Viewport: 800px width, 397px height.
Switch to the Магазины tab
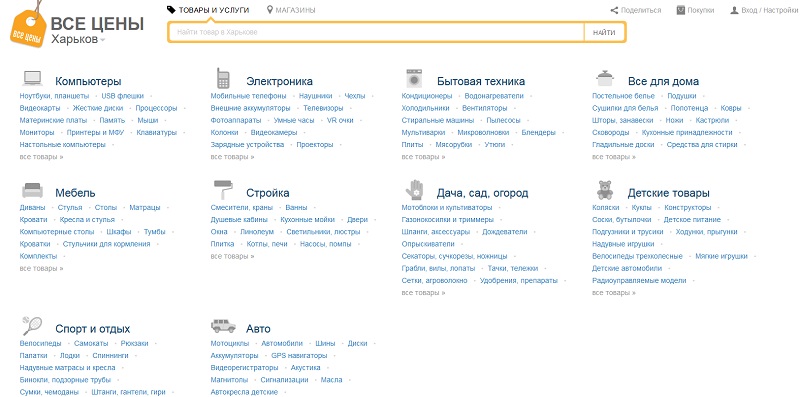(291, 10)
